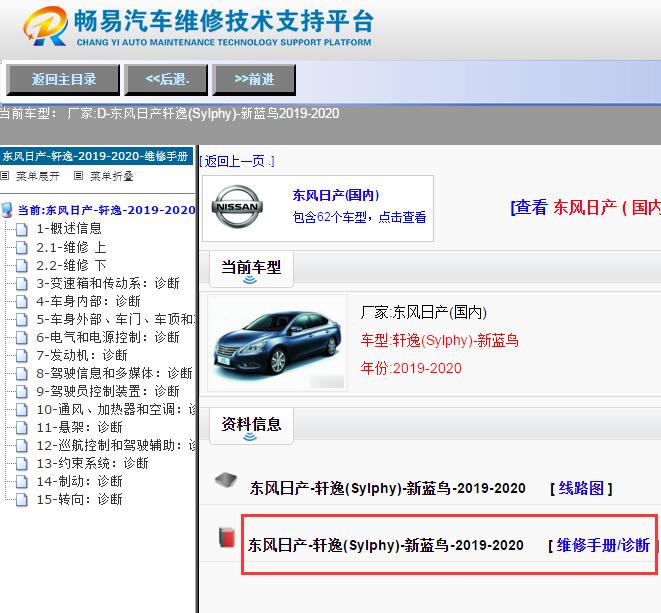
Task: Click document icon beside 3-变速箱和传动系
Action: coord(21,284)
